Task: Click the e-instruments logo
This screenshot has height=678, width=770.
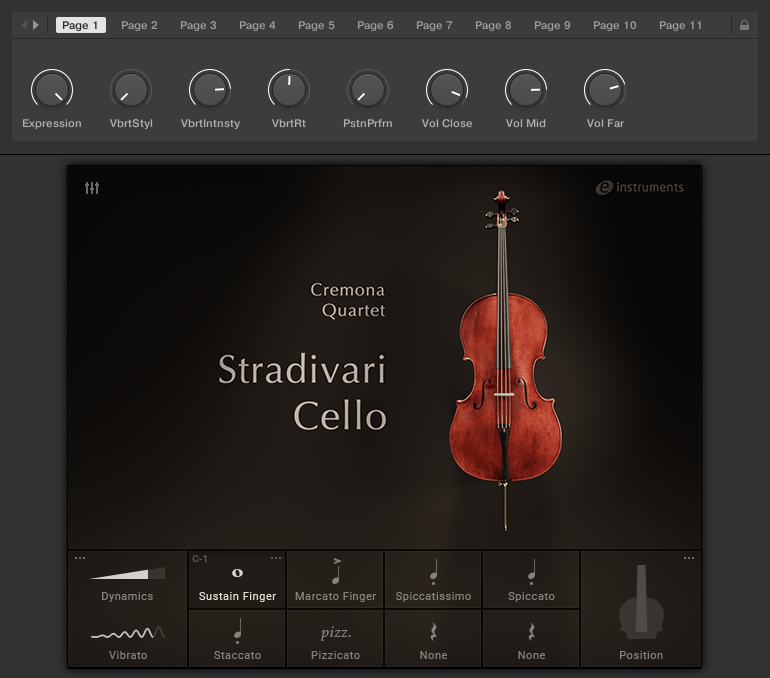Action: (639, 187)
